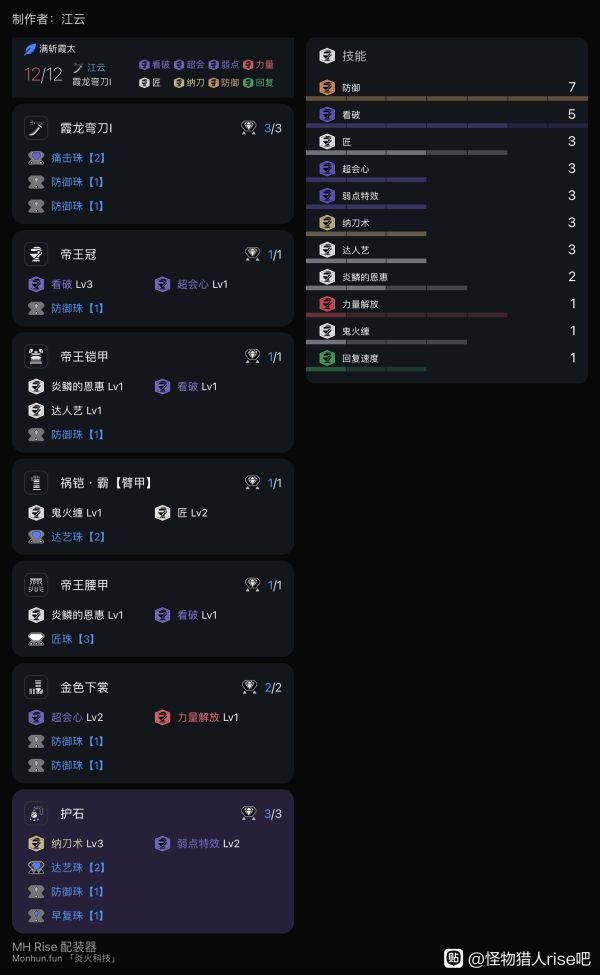The height and width of the screenshot is (975, 600).
Task: Click the 江云 author name link
Action: [96, 67]
